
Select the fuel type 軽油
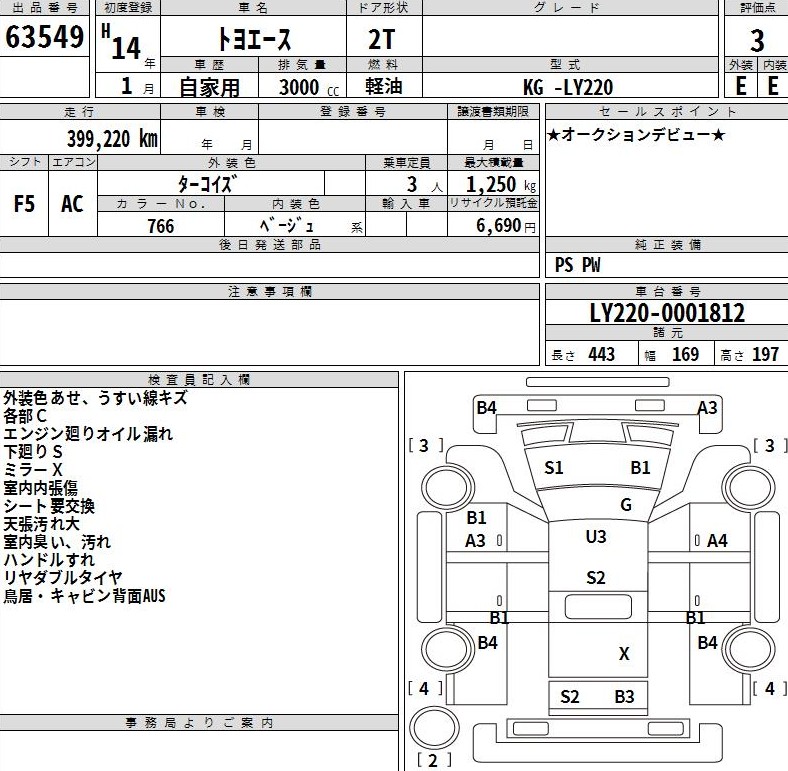[383, 86]
